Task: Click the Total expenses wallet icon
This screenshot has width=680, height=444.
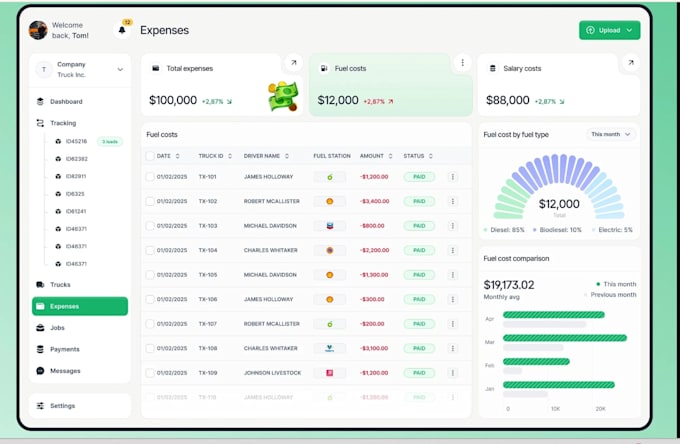Action: 155,69
